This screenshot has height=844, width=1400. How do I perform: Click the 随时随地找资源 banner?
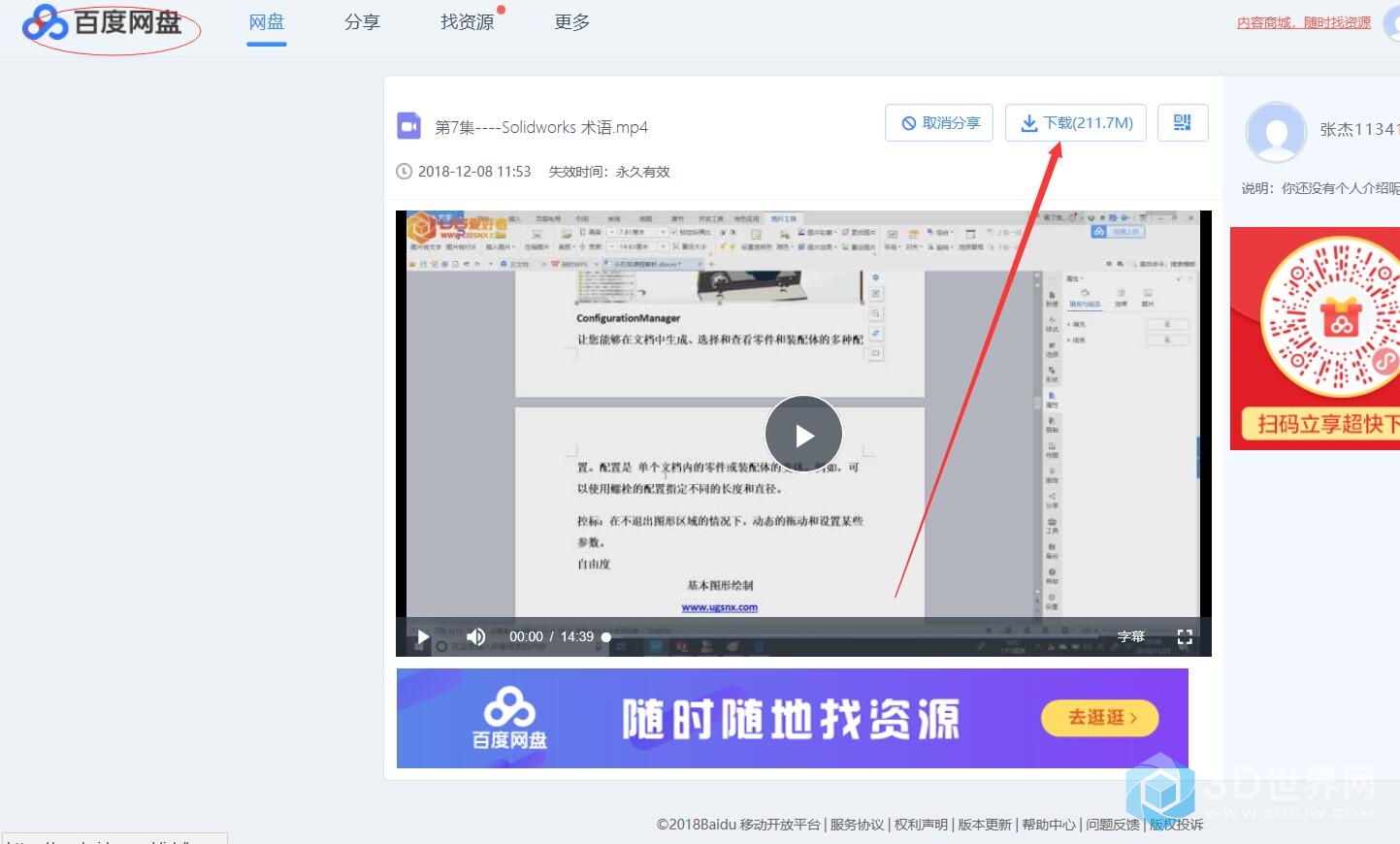792,718
